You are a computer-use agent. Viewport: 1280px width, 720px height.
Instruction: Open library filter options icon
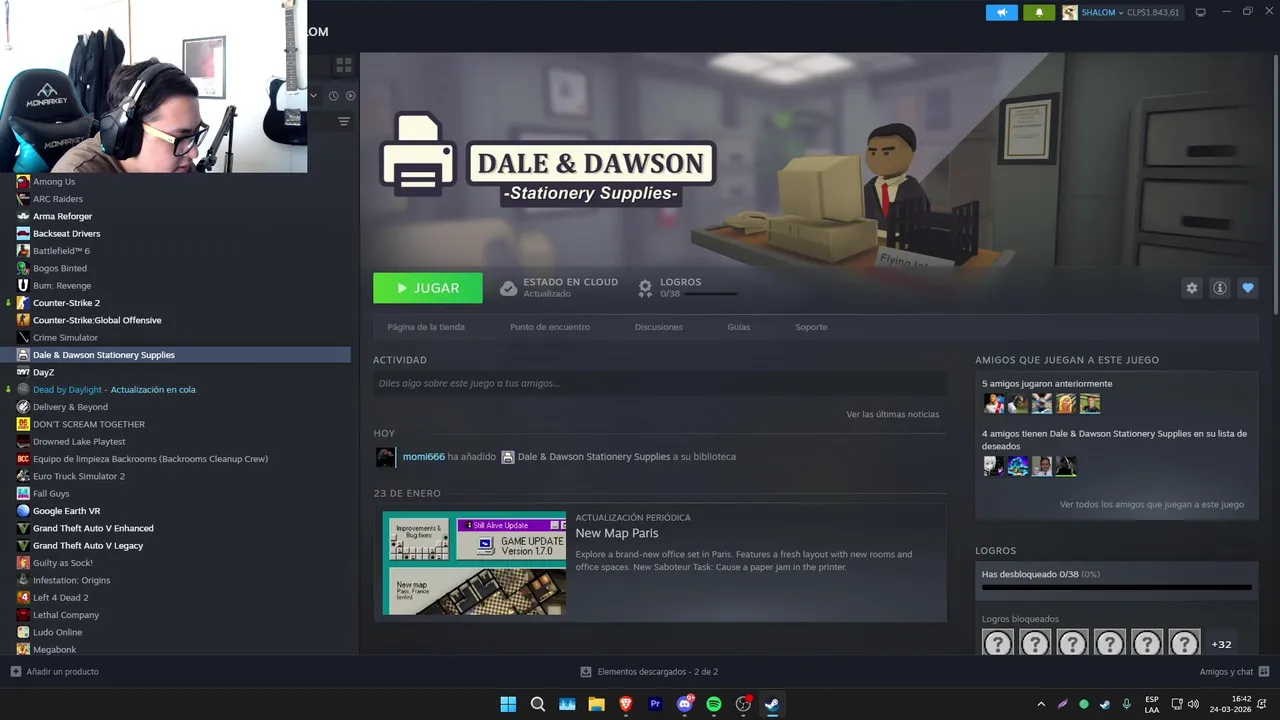coord(343,121)
